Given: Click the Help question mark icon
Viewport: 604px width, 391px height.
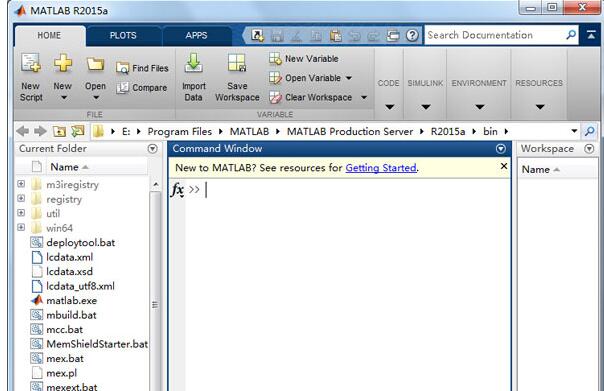Looking at the screenshot, I should pyautogui.click(x=412, y=35).
